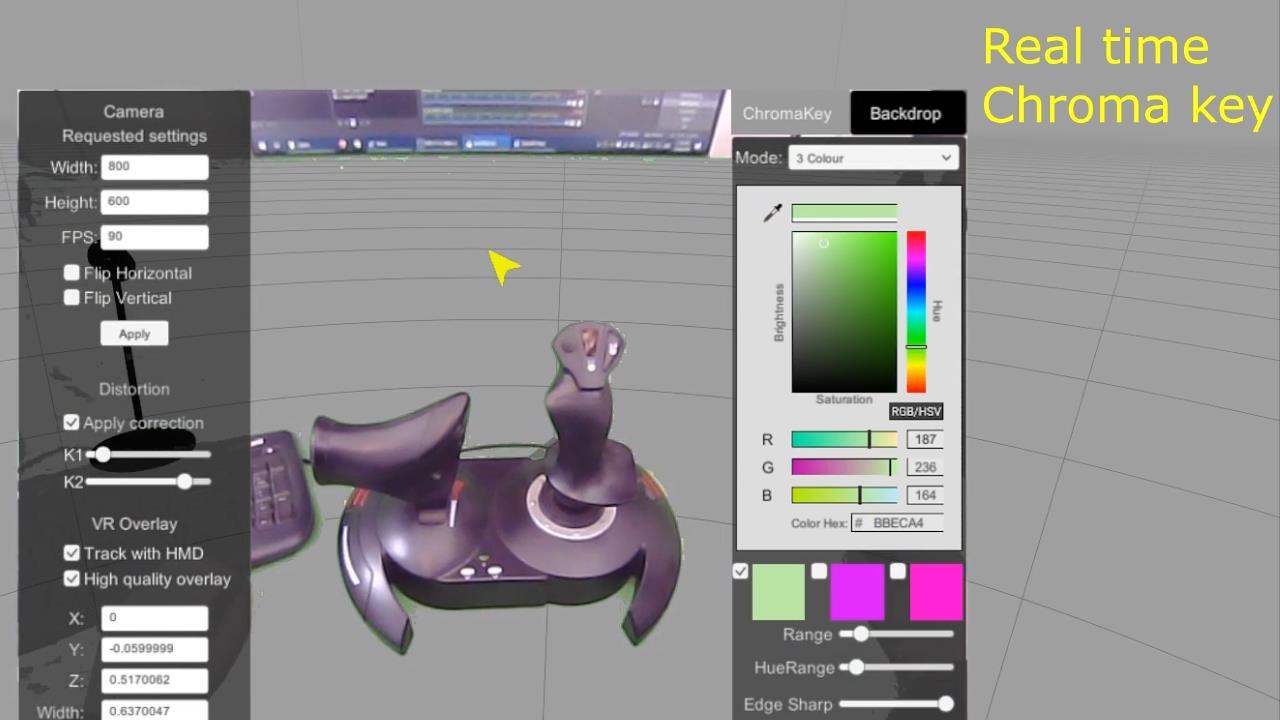Image resolution: width=1280 pixels, height=720 pixels.
Task: Toggle checkbox above the purple key color
Action: click(x=819, y=570)
